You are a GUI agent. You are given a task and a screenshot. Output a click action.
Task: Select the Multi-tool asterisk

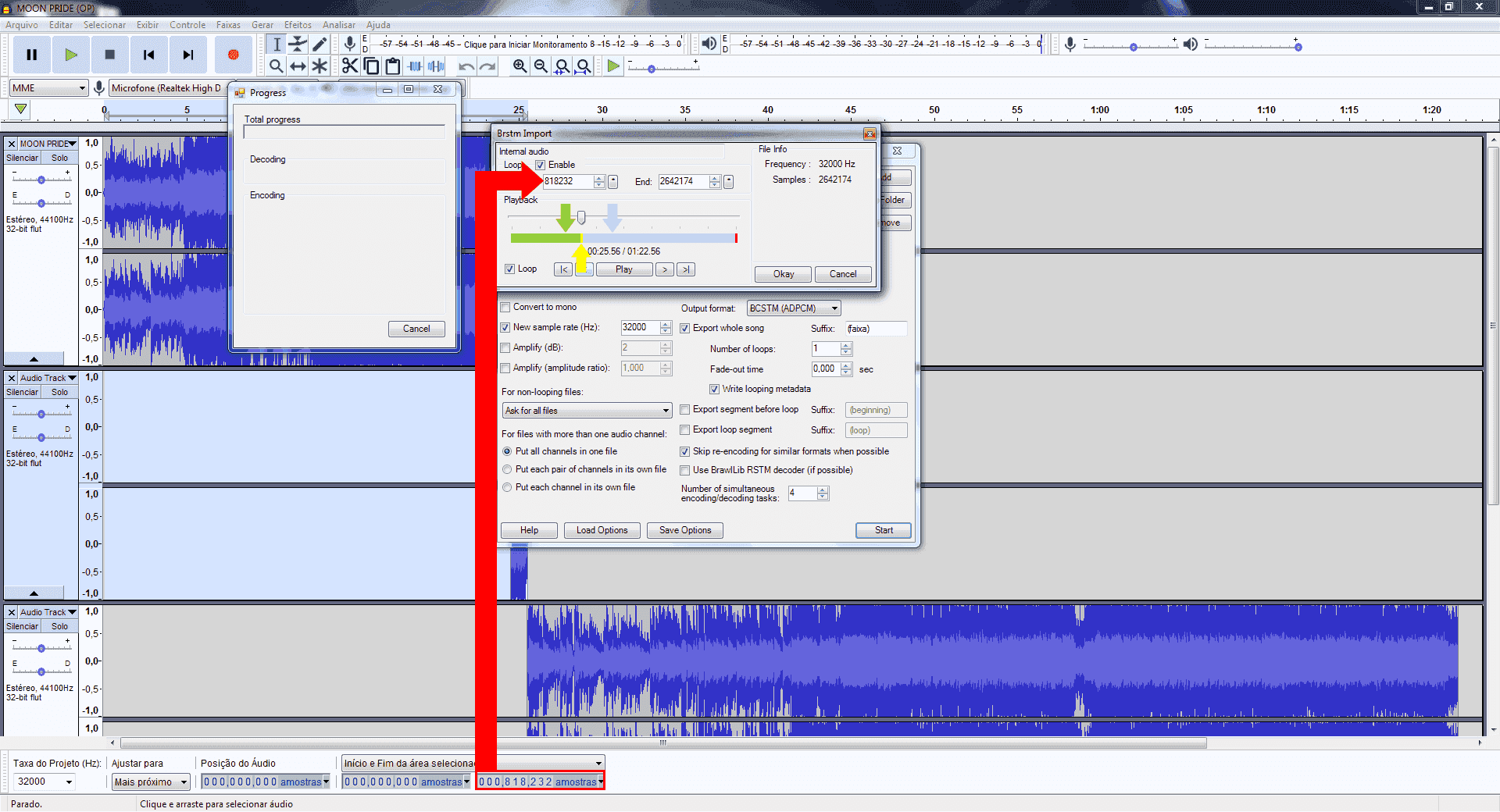coord(320,66)
